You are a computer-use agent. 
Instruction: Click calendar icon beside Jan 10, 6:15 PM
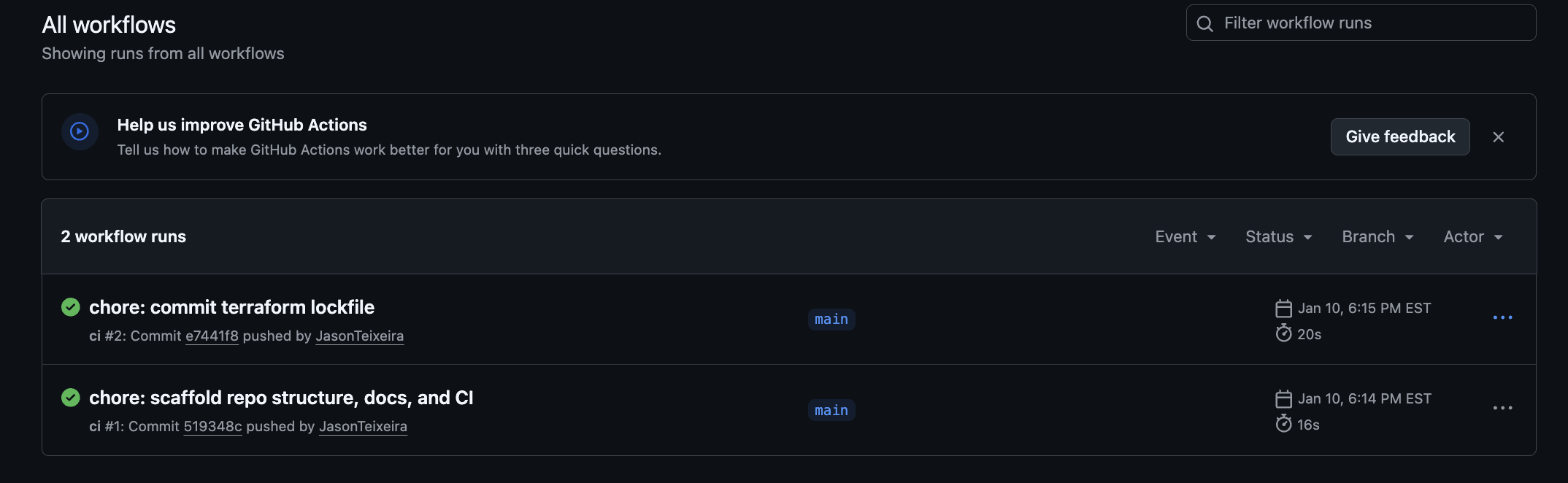(1283, 309)
